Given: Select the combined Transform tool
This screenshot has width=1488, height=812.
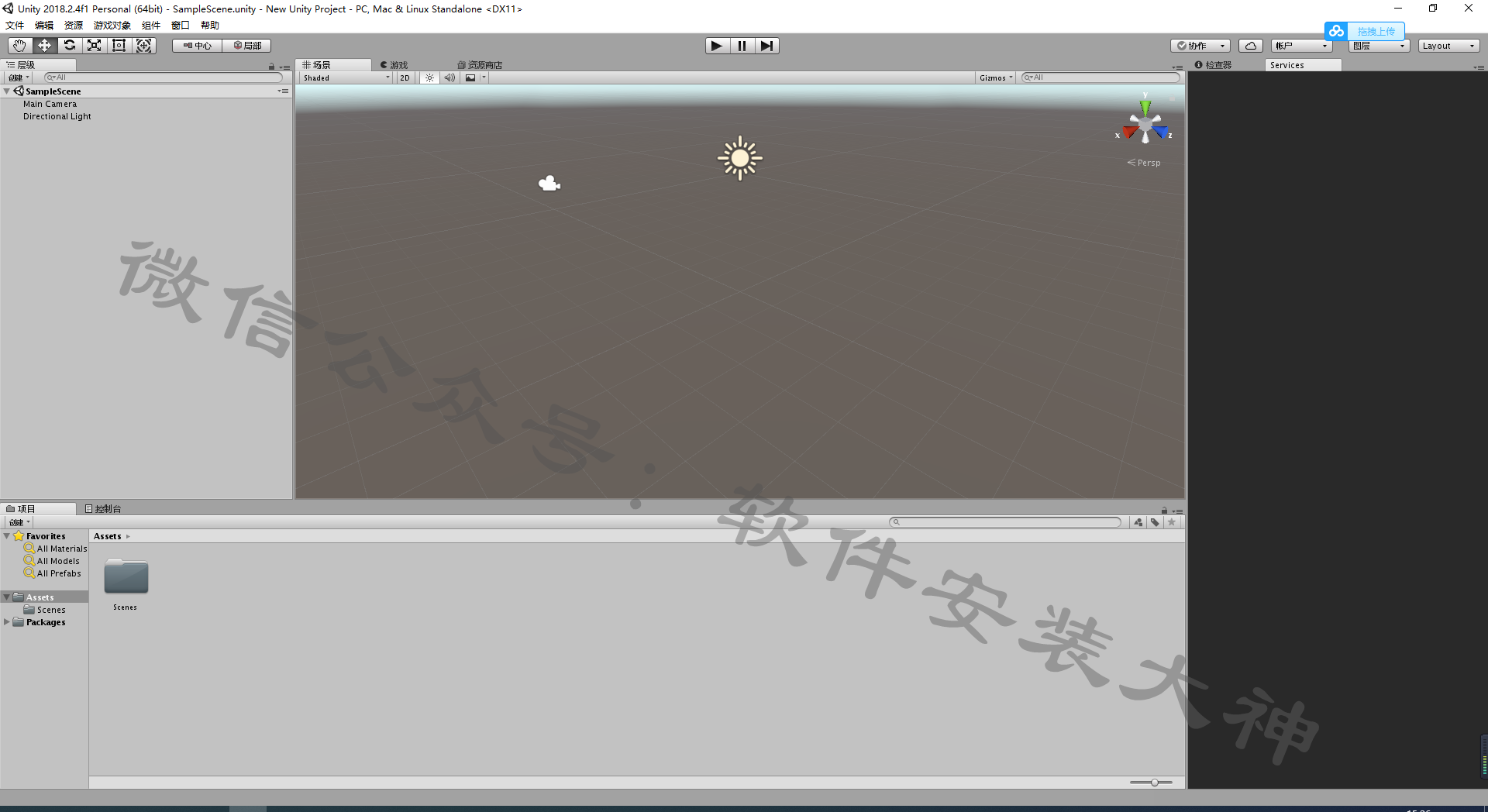Looking at the screenshot, I should coord(144,46).
